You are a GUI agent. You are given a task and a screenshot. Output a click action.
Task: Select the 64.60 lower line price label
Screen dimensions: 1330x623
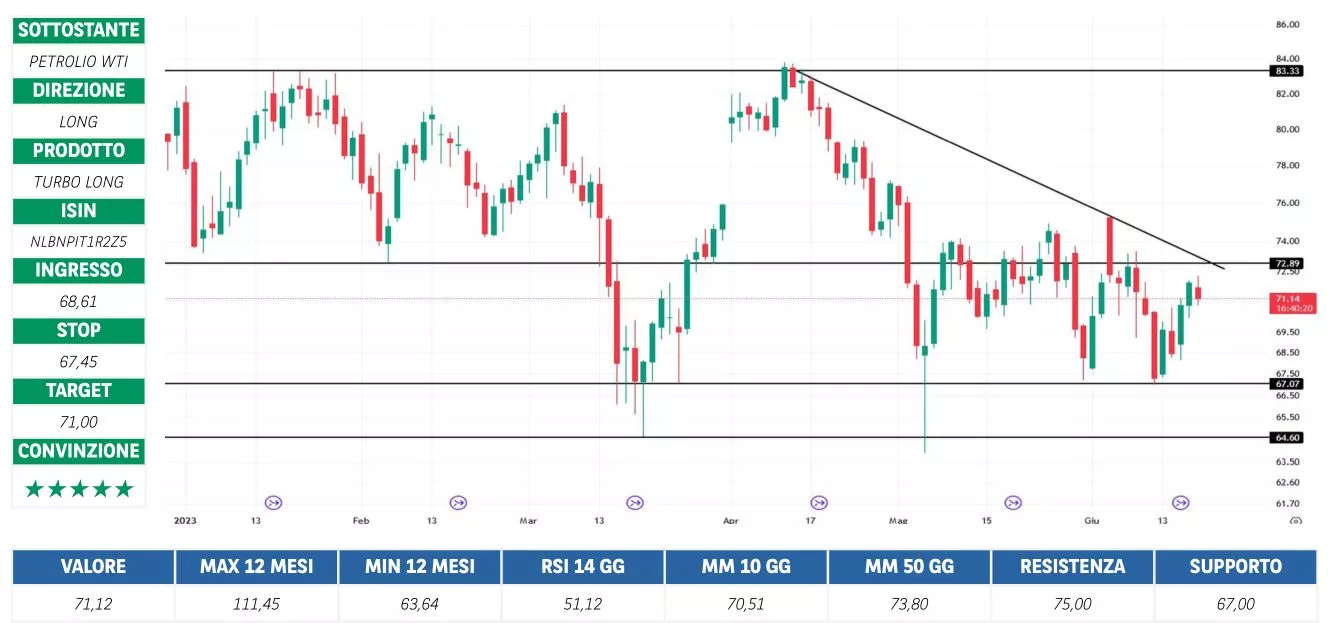[1287, 437]
